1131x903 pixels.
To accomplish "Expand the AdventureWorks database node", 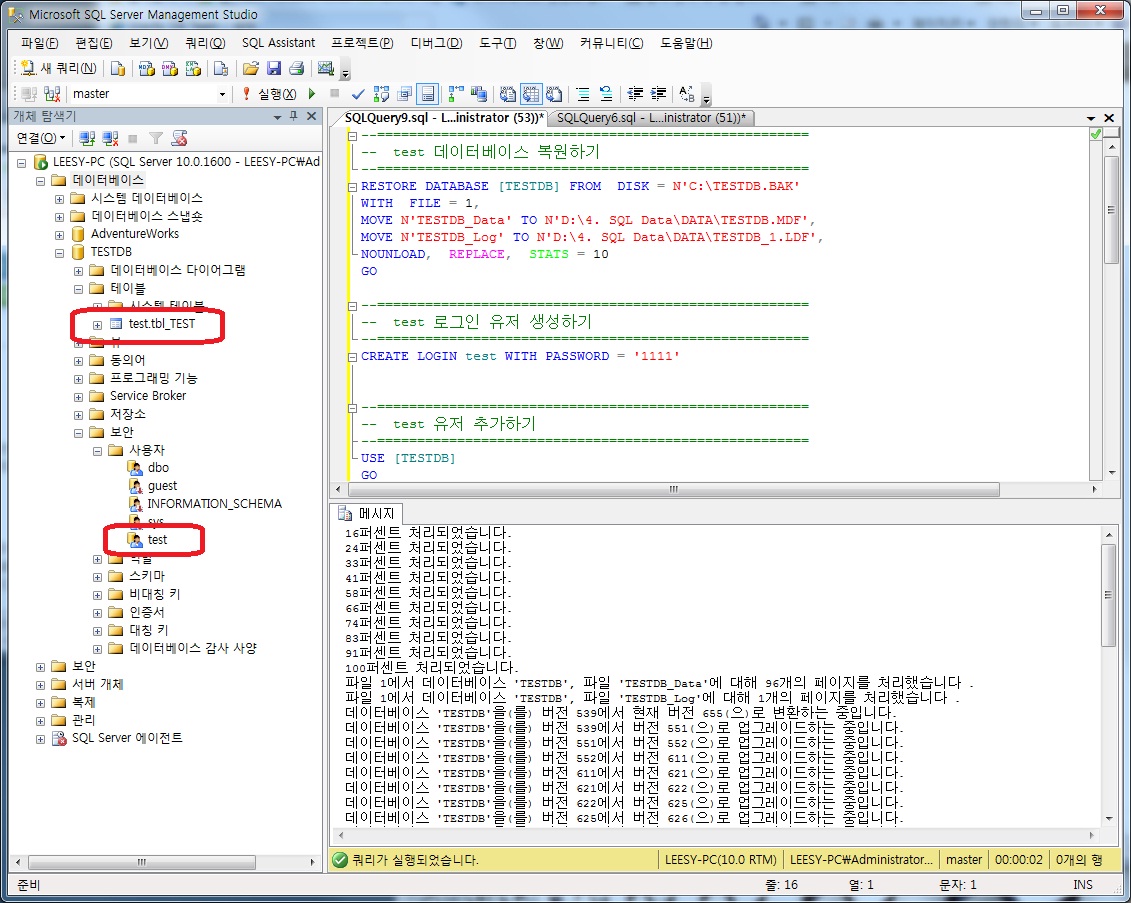I will click(59, 234).
